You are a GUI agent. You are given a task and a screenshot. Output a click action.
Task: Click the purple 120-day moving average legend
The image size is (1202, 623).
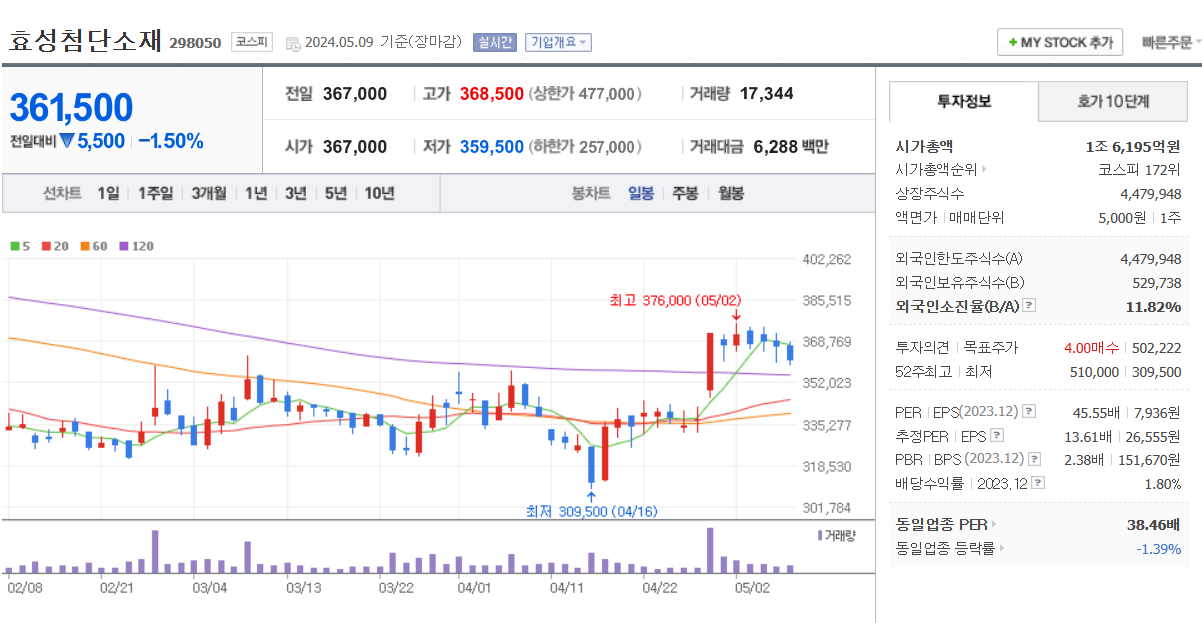point(136,246)
